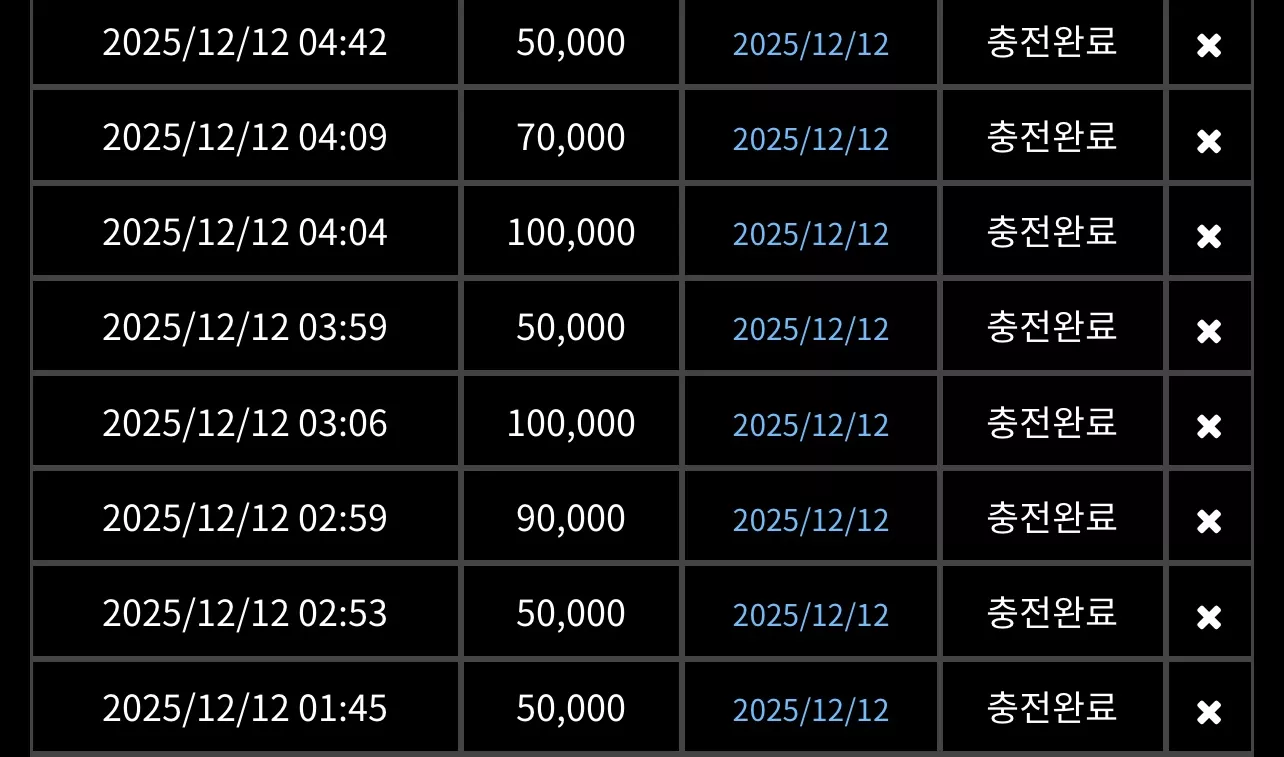The image size is (1284, 757).
Task: Open blue date link beside 100,000 at 04:04
Action: (811, 234)
